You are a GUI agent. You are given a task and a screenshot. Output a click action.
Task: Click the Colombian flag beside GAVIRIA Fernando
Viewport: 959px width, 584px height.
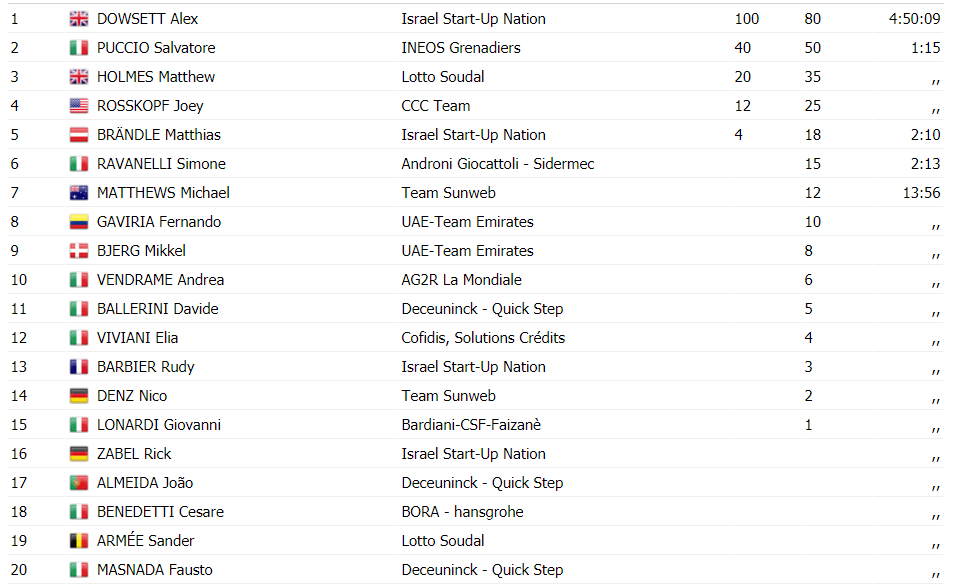pyautogui.click(x=79, y=222)
